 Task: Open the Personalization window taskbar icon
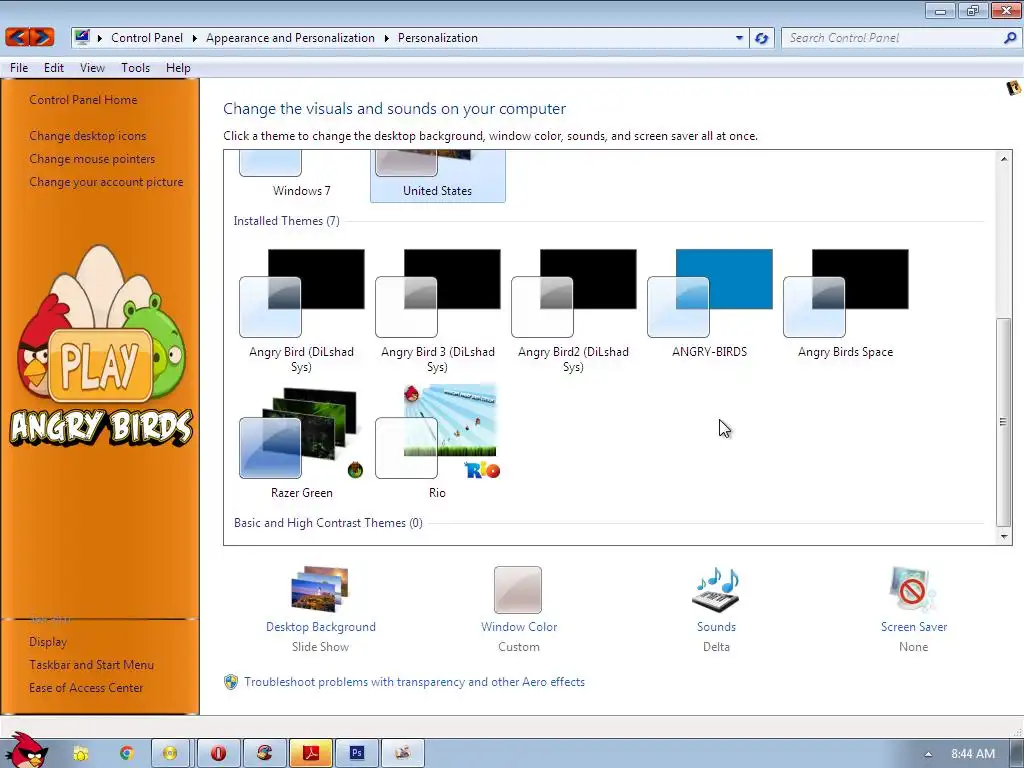click(x=403, y=753)
